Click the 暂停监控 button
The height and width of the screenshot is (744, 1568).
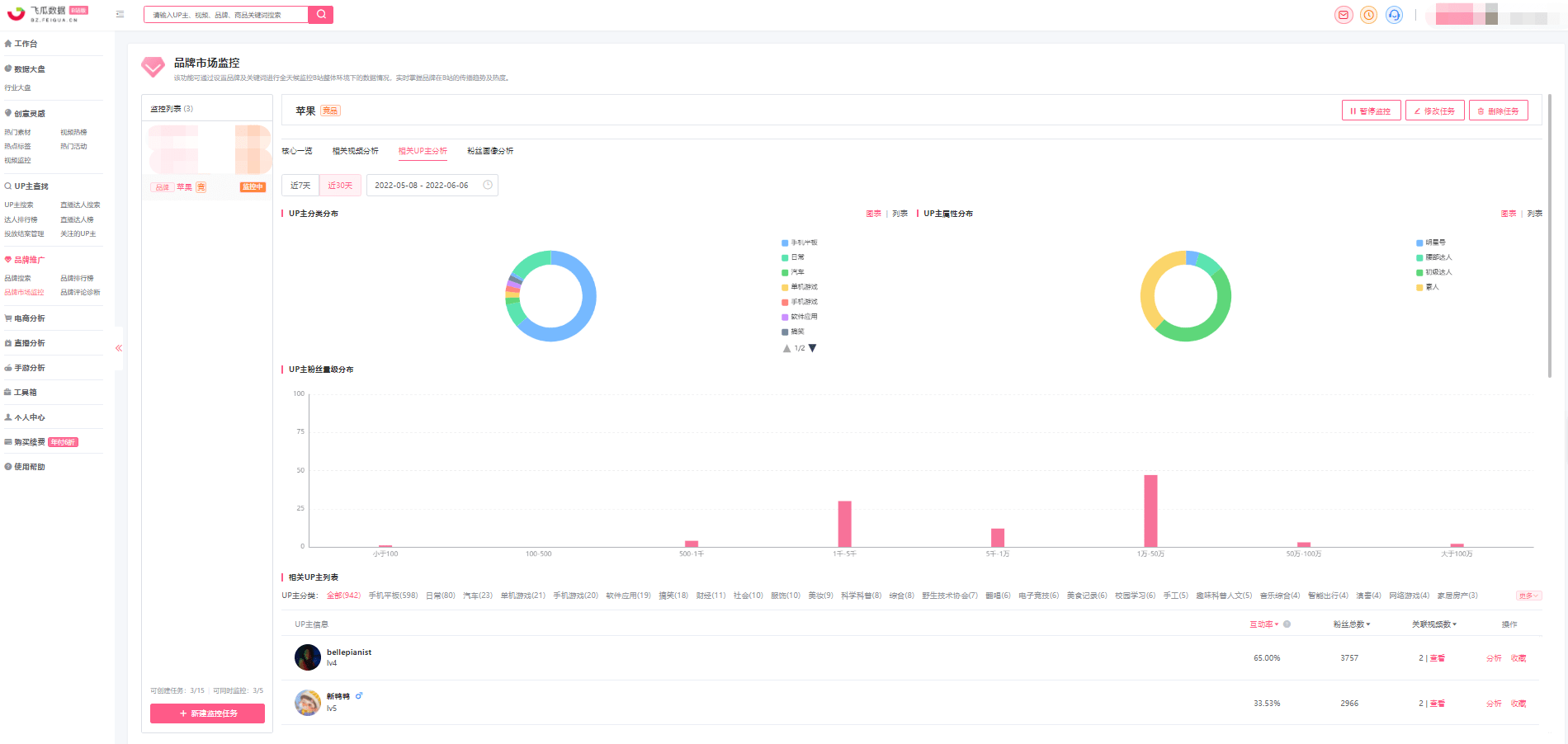tap(1371, 111)
